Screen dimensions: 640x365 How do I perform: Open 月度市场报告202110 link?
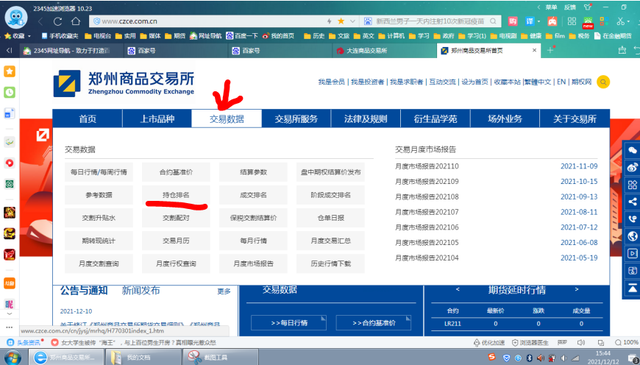coord(427,166)
